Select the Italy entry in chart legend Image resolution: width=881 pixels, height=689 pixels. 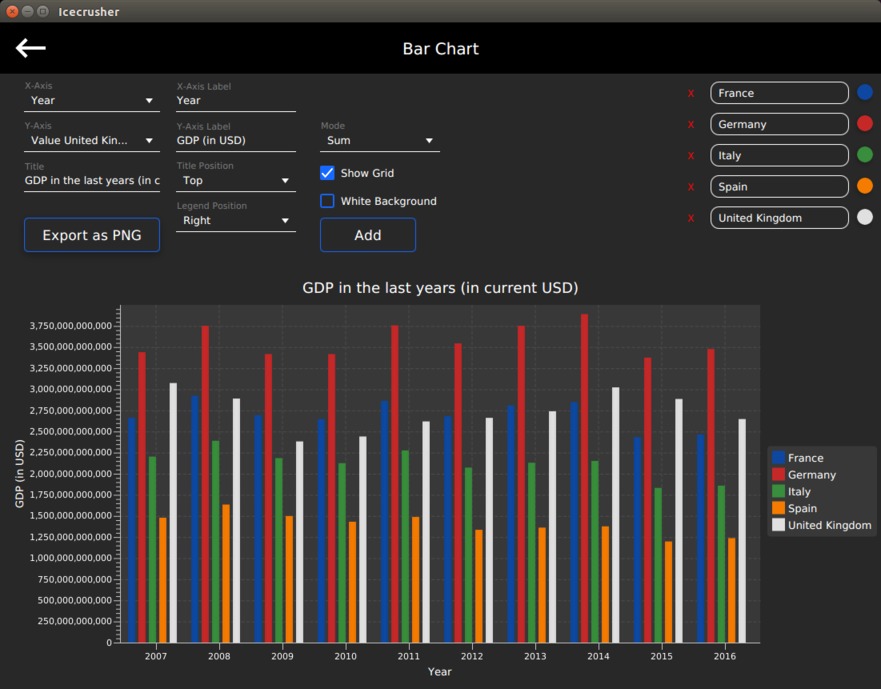point(791,491)
